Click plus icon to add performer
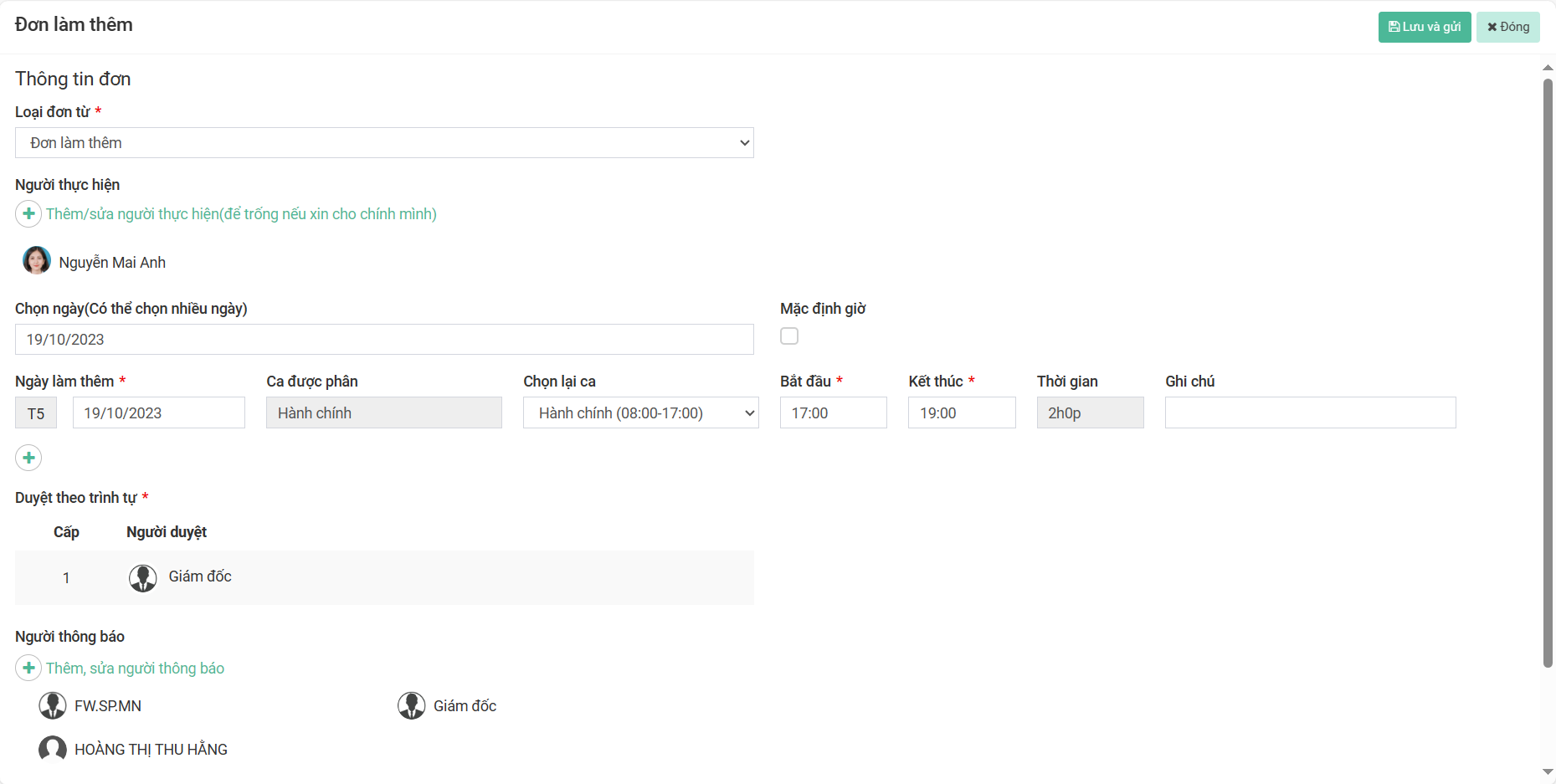The image size is (1556, 784). (28, 214)
